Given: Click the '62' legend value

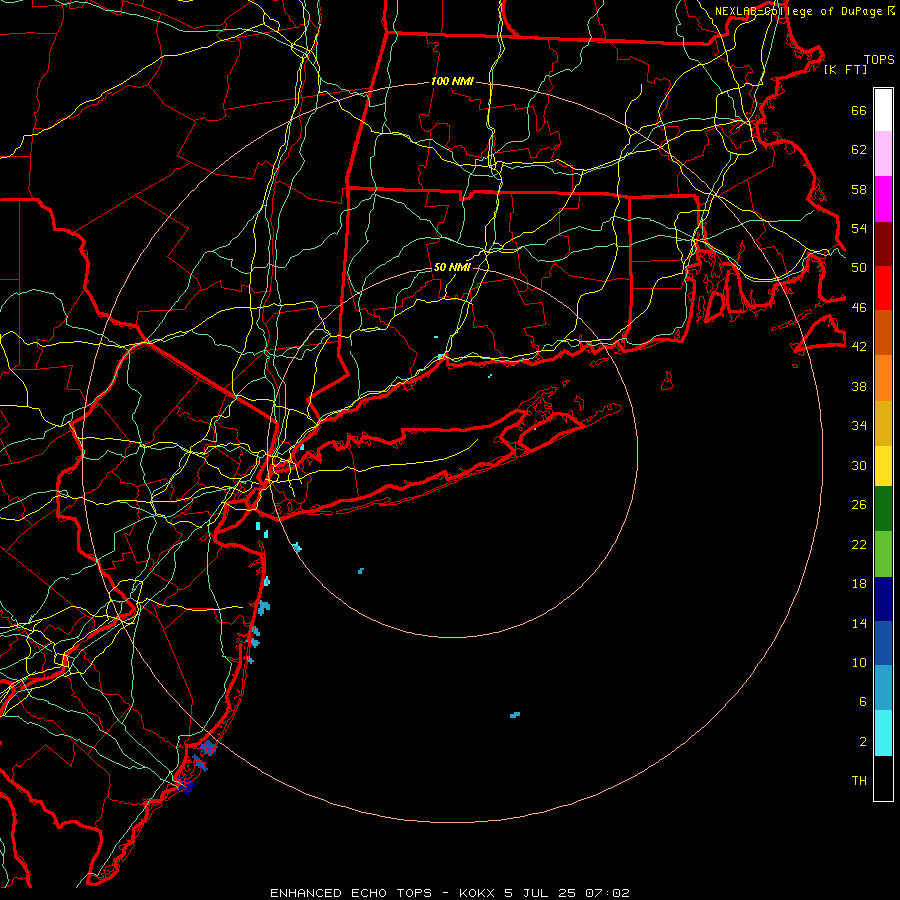Looking at the screenshot, I should pyautogui.click(x=859, y=149).
